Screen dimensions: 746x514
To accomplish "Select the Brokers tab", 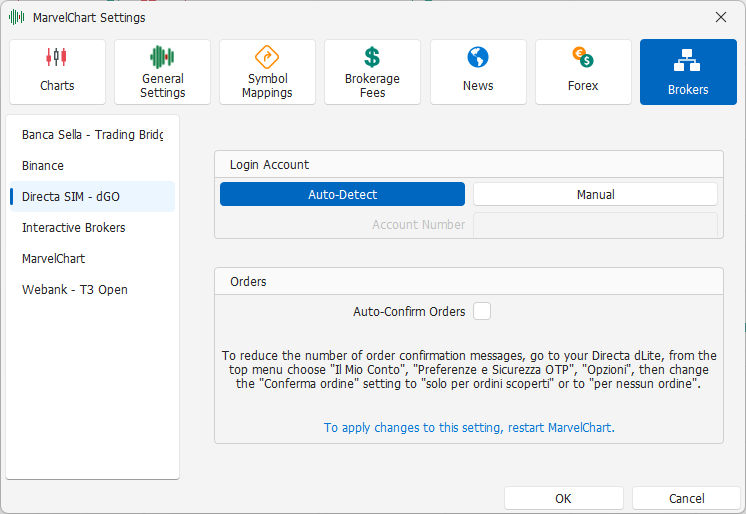I will (x=688, y=72).
